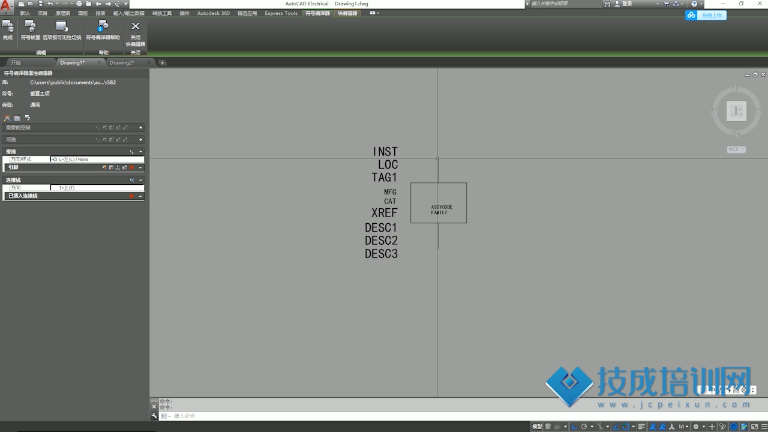
Task: Toggle snap mode in status bar
Action: (557, 427)
